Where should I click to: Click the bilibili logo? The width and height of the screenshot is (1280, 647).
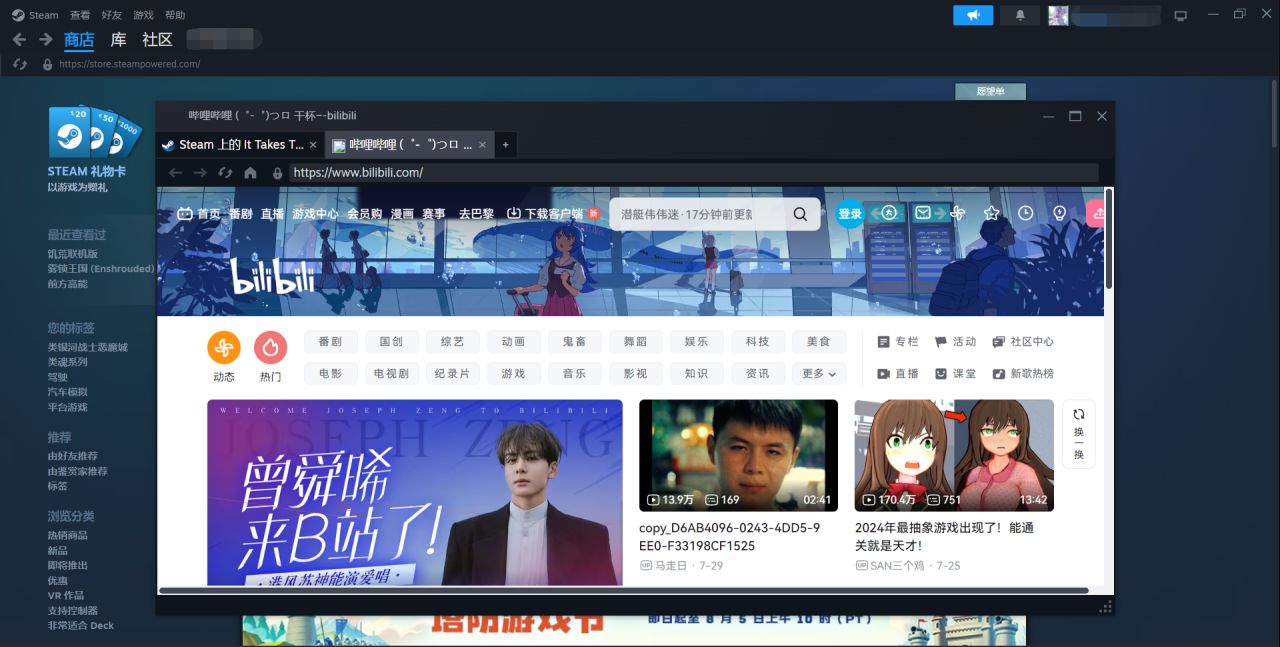273,277
